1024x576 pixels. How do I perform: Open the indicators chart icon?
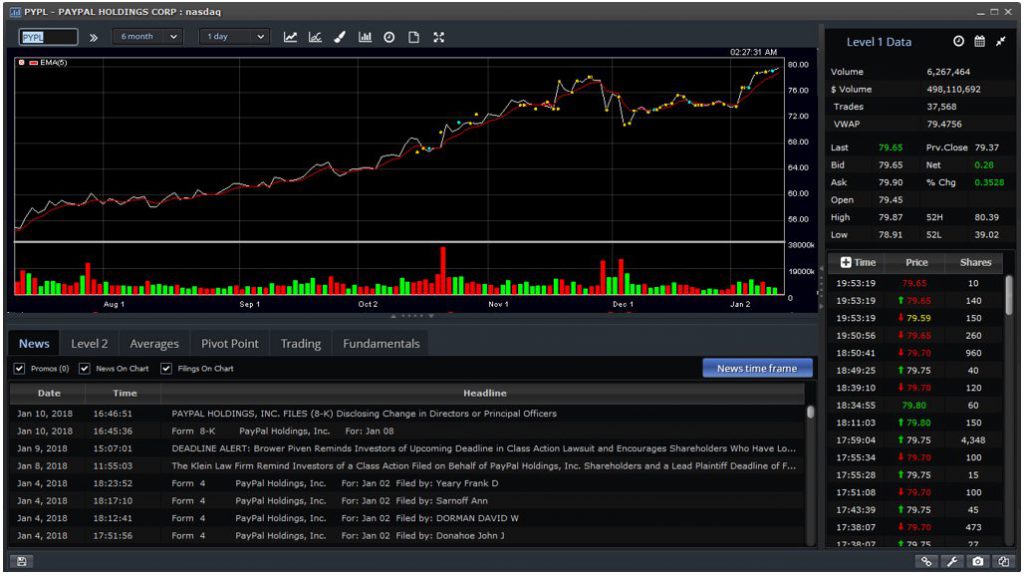pos(315,37)
